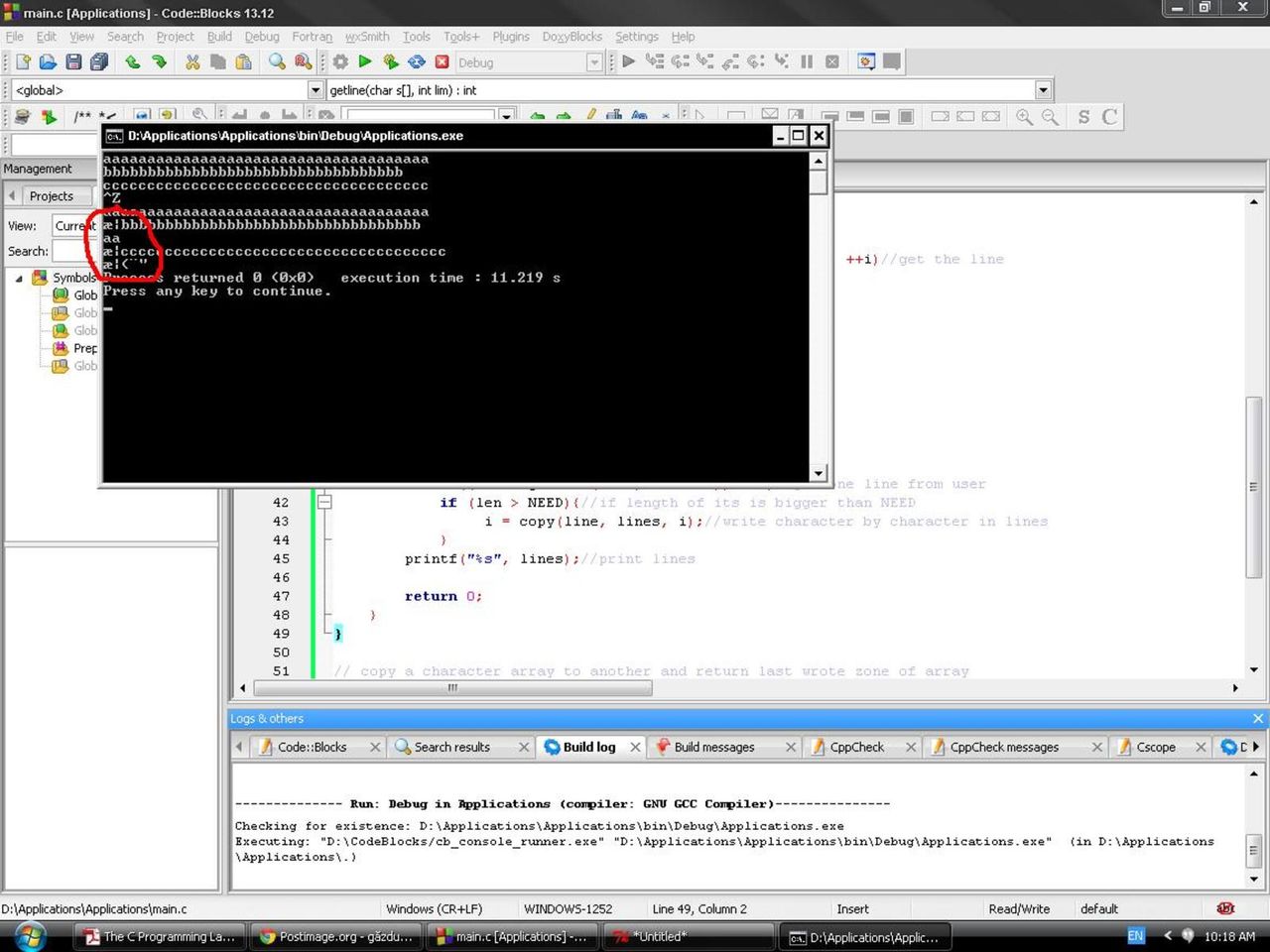Switch to the Projects tab in Management
Viewport: 1270px width, 952px height.
tap(52, 196)
